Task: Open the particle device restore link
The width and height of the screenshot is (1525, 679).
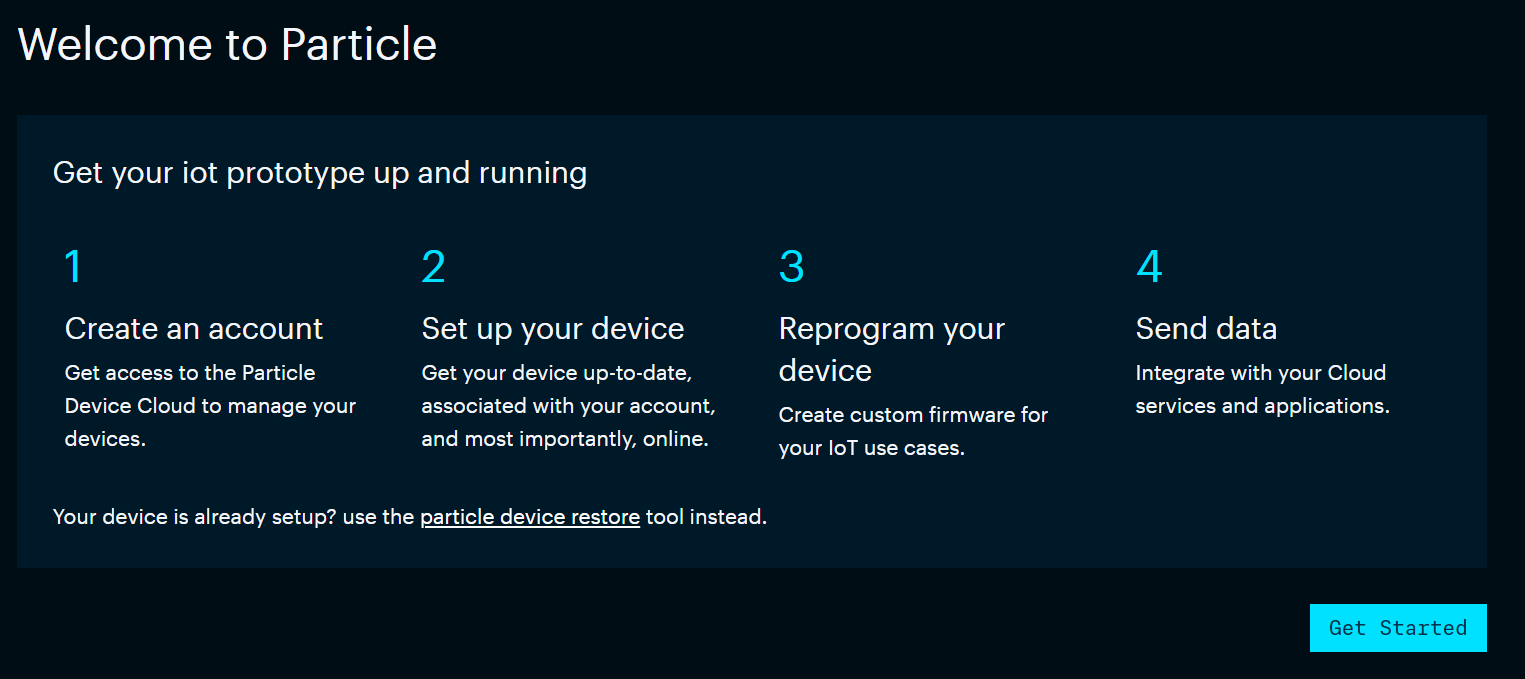Action: tap(530, 517)
